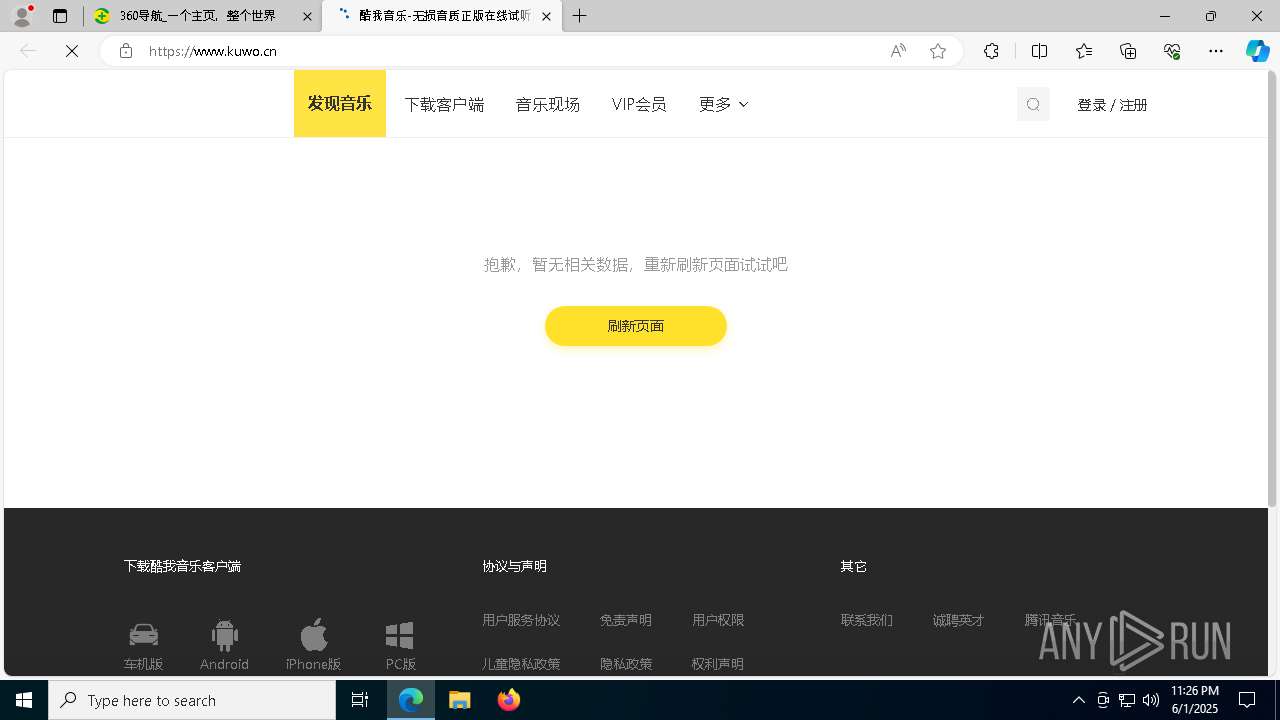
Task: Click 登录 / 注册 link
Action: [x=1112, y=105]
